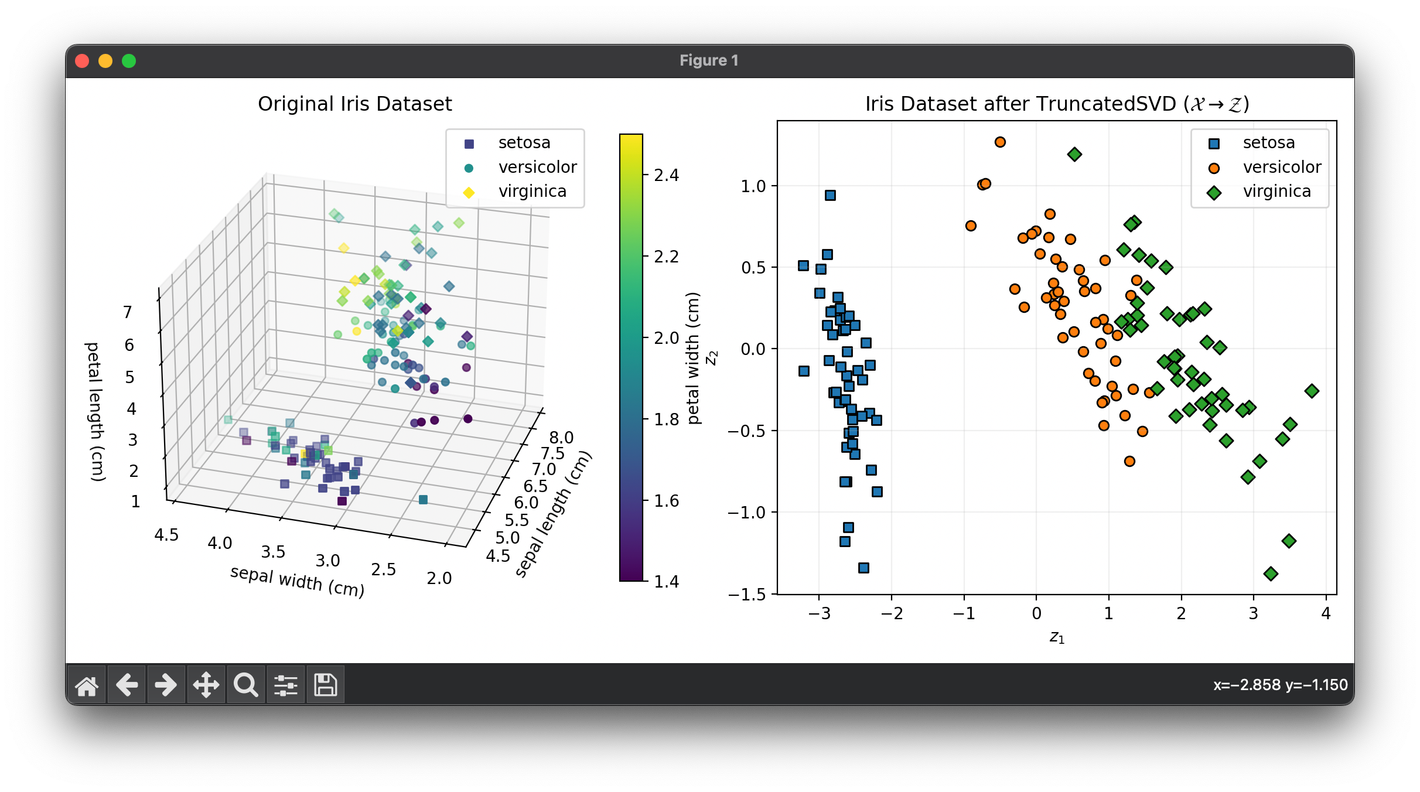Open the Configure subplots dialog
The height and width of the screenshot is (792, 1420).
click(286, 685)
